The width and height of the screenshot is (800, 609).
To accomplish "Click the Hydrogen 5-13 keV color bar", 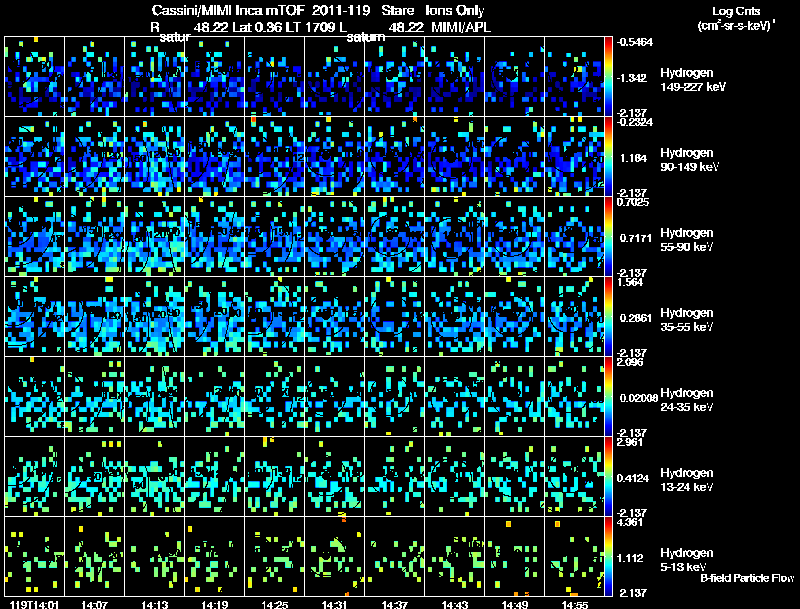I will click(610, 556).
